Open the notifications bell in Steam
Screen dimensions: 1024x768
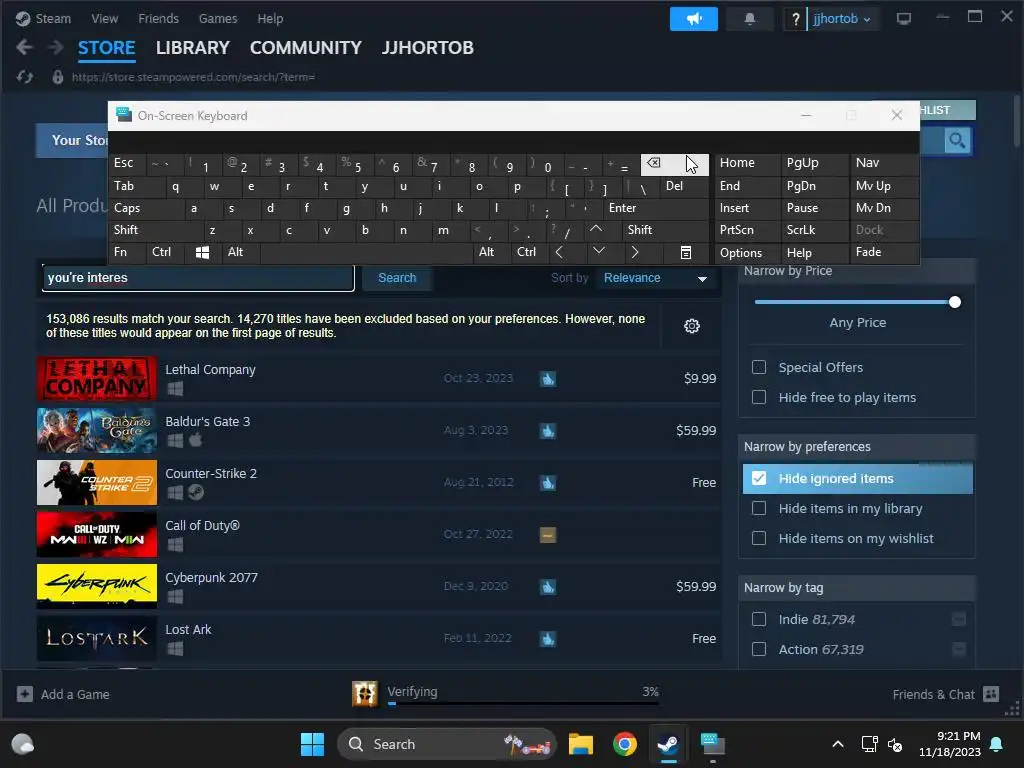tap(750, 19)
